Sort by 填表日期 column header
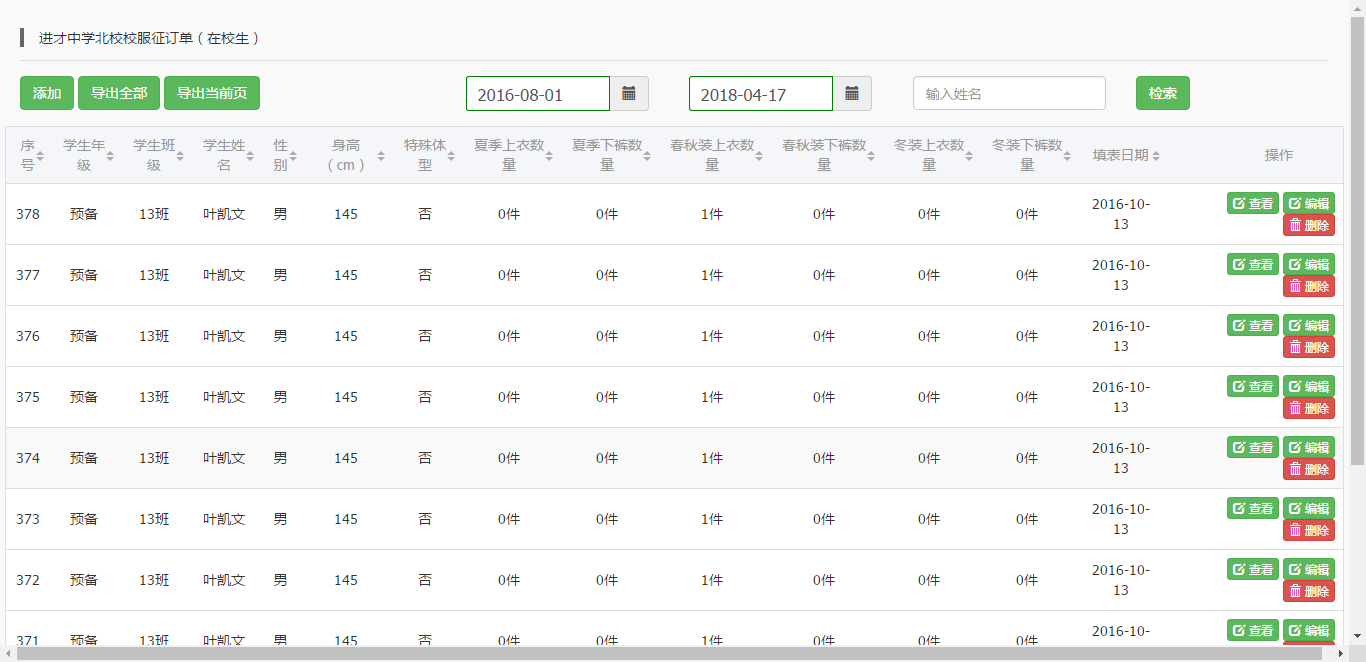 pyautogui.click(x=1126, y=155)
